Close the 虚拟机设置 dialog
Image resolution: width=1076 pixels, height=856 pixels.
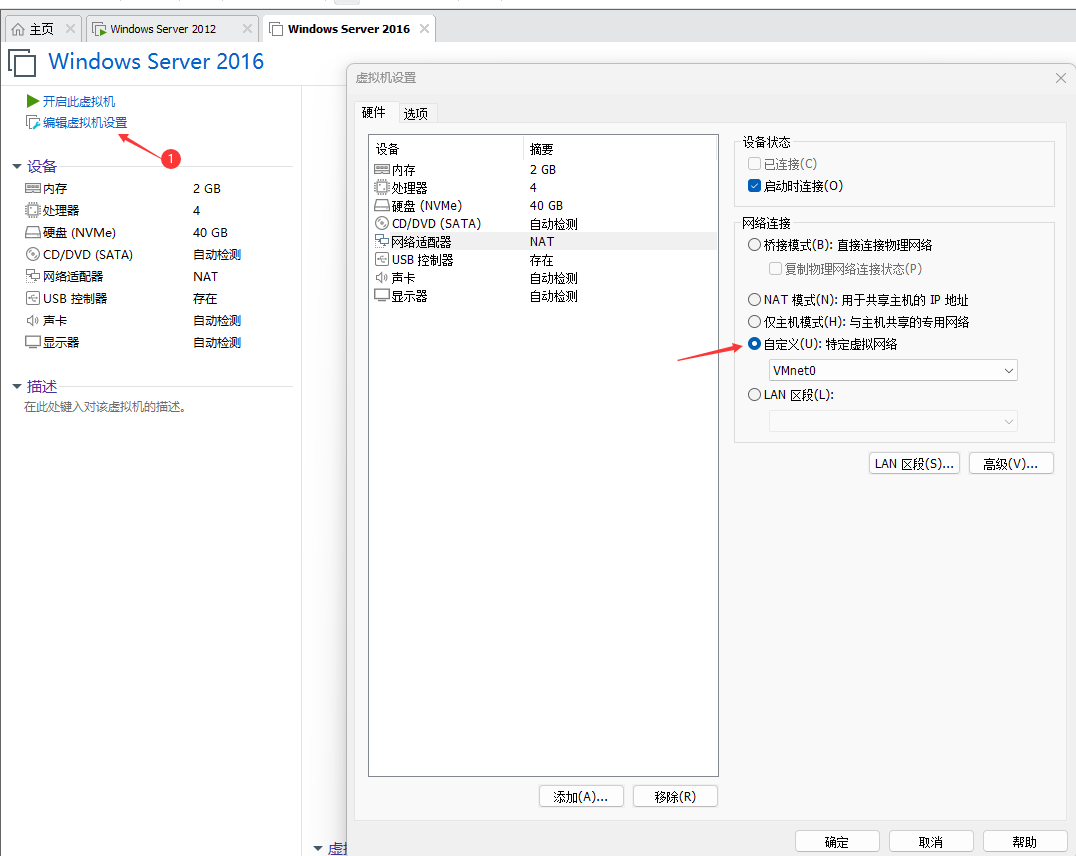click(1061, 78)
